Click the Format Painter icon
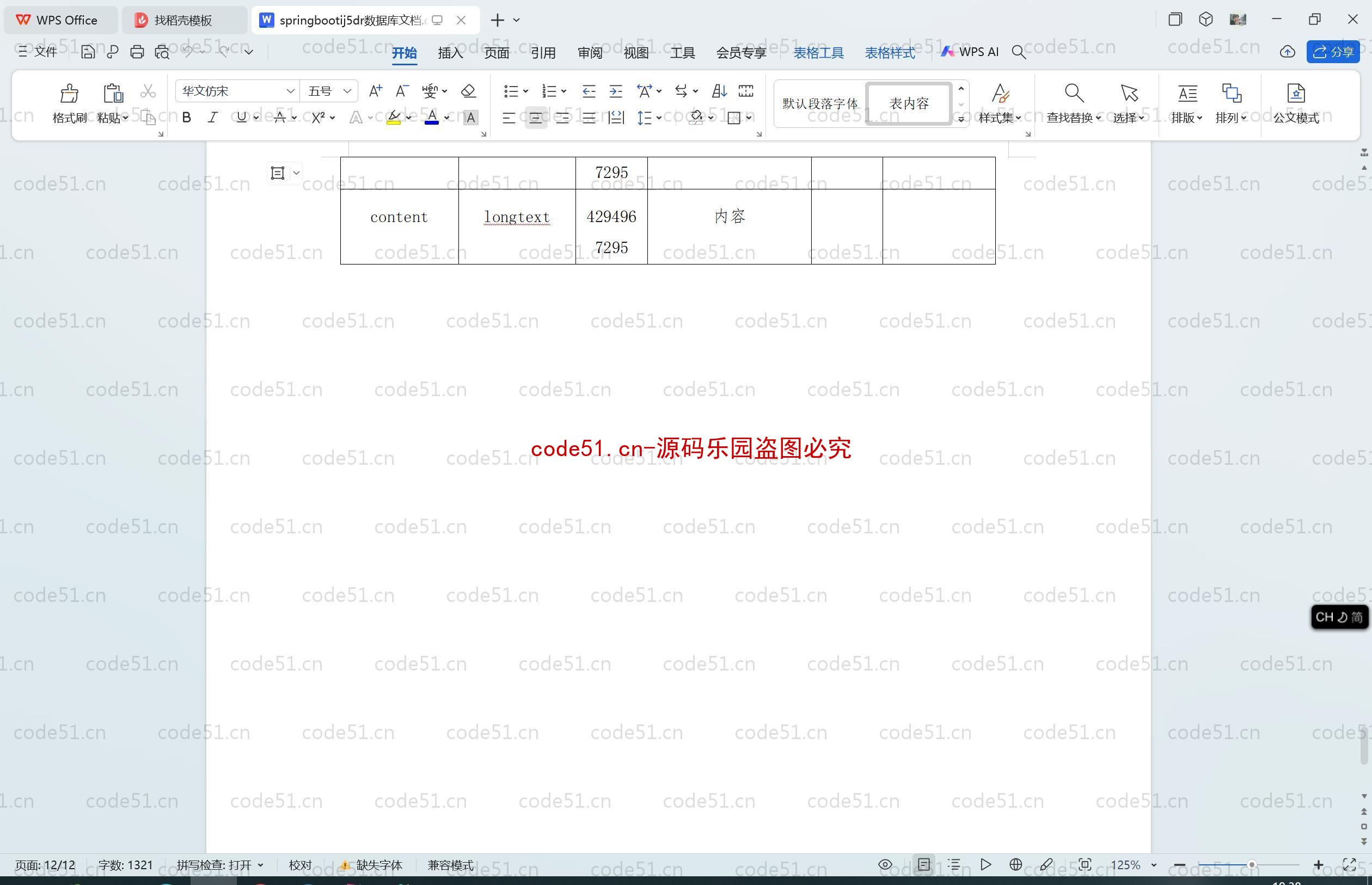Viewport: 1372px width, 885px height. (69, 93)
